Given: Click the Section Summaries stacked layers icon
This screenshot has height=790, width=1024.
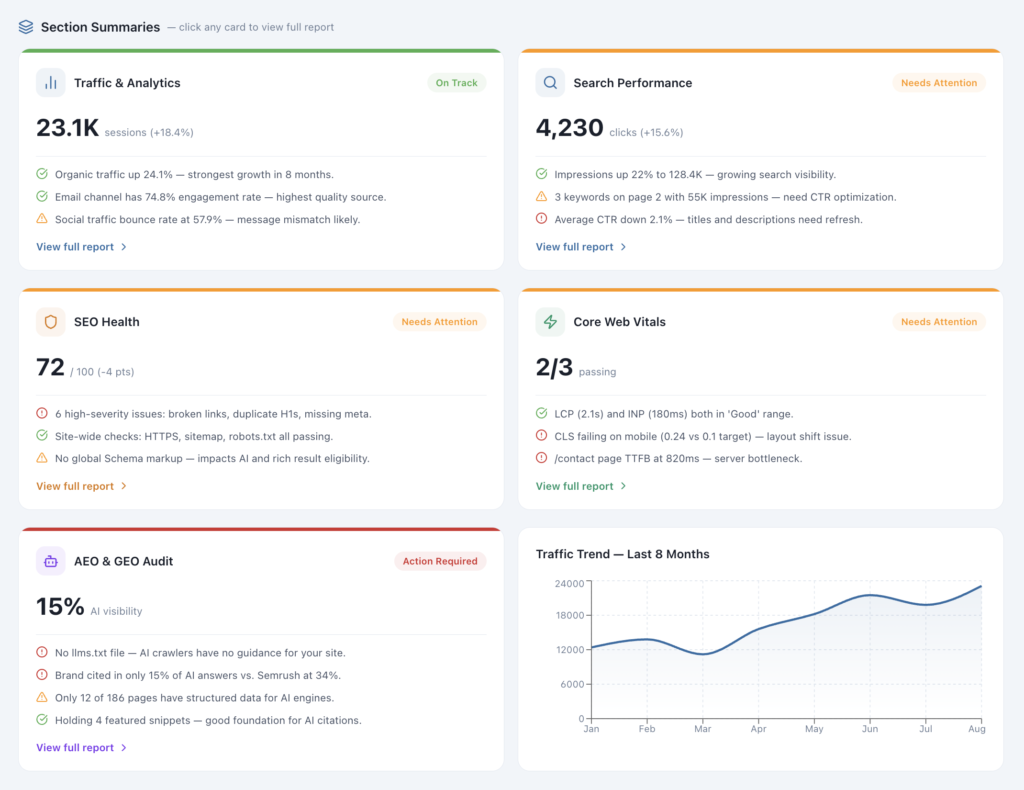Looking at the screenshot, I should (25, 27).
